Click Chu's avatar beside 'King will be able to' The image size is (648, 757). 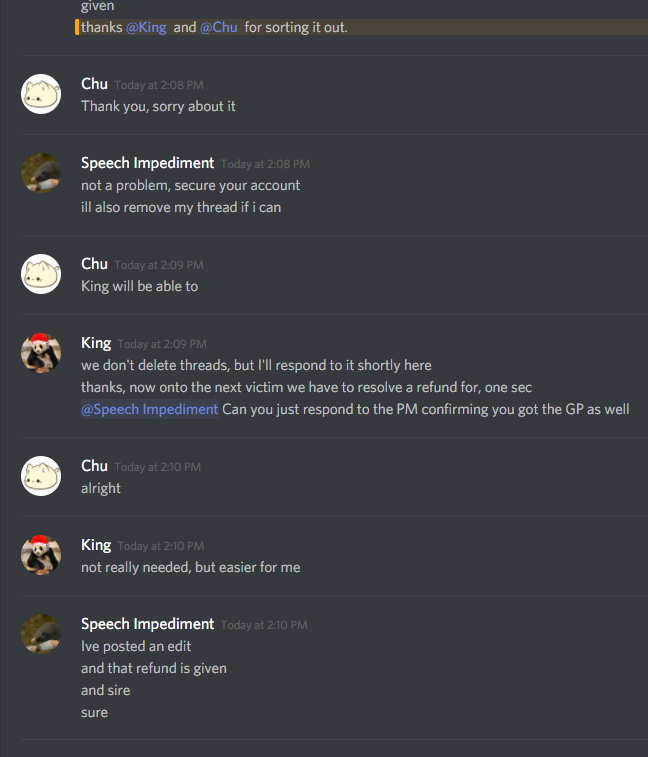point(41,274)
